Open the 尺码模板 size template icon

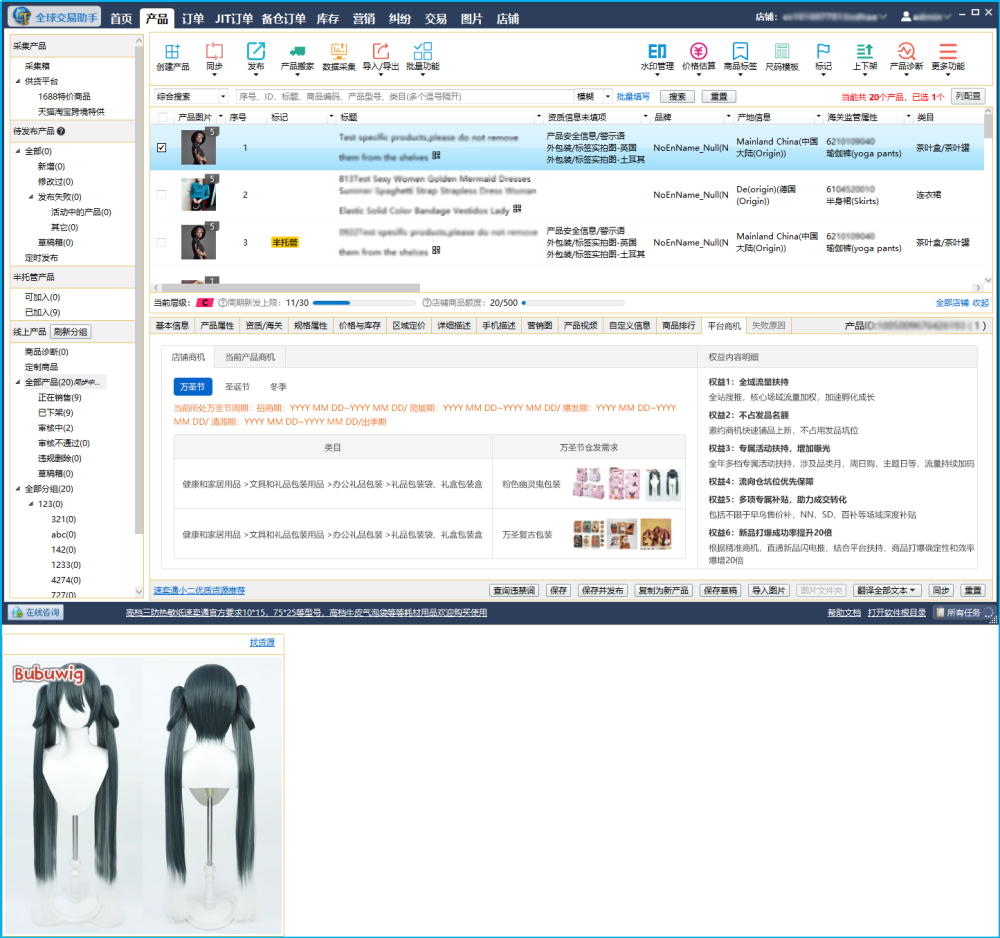(x=781, y=52)
